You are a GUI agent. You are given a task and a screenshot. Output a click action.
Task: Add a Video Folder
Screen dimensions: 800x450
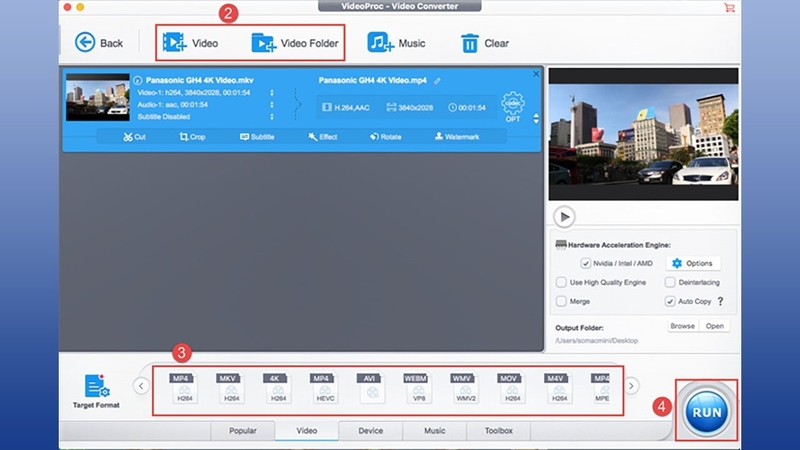point(295,43)
